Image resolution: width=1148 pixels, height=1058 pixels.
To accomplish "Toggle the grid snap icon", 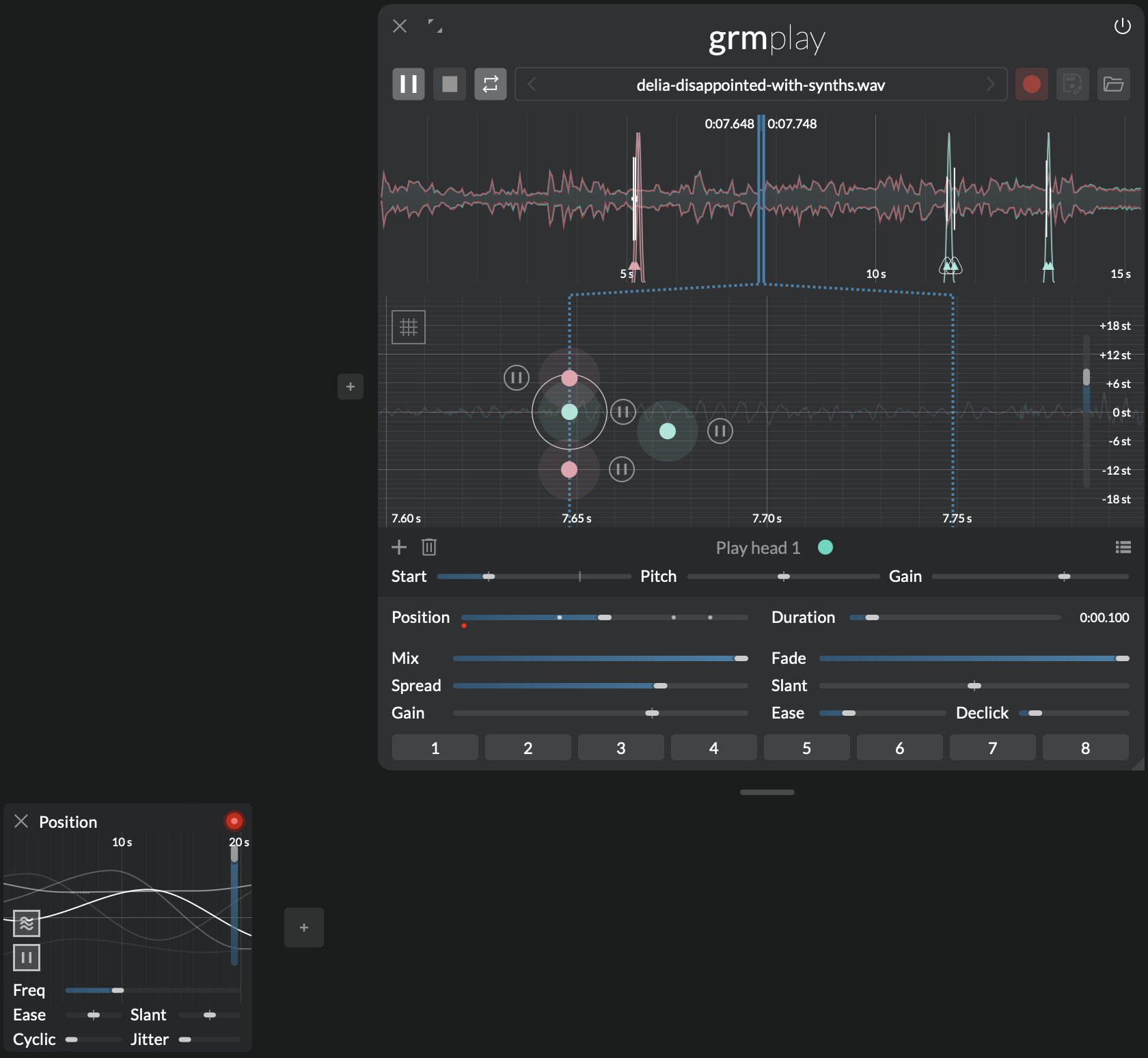I will tap(409, 327).
